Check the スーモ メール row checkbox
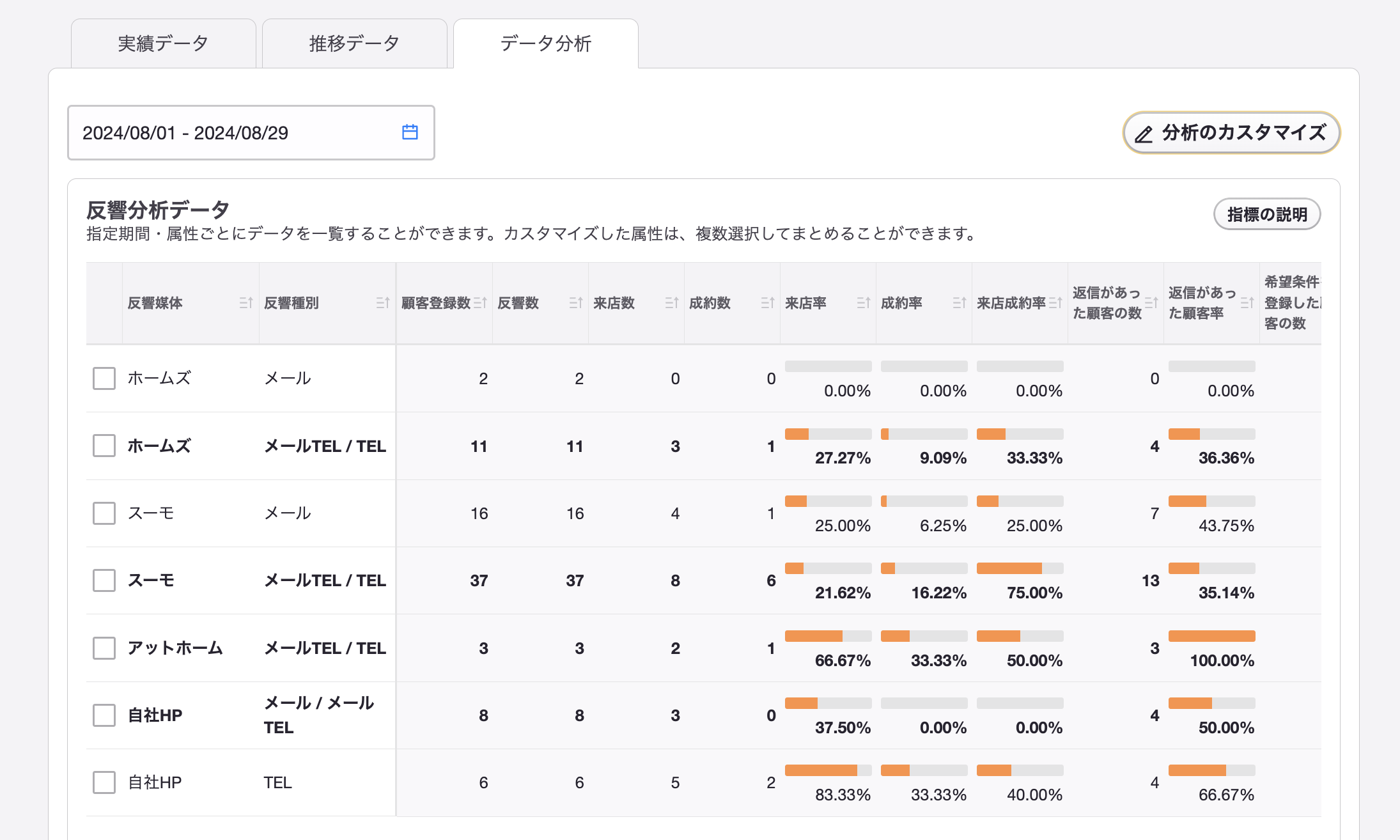Viewport: 1400px width, 840px height. pyautogui.click(x=104, y=513)
